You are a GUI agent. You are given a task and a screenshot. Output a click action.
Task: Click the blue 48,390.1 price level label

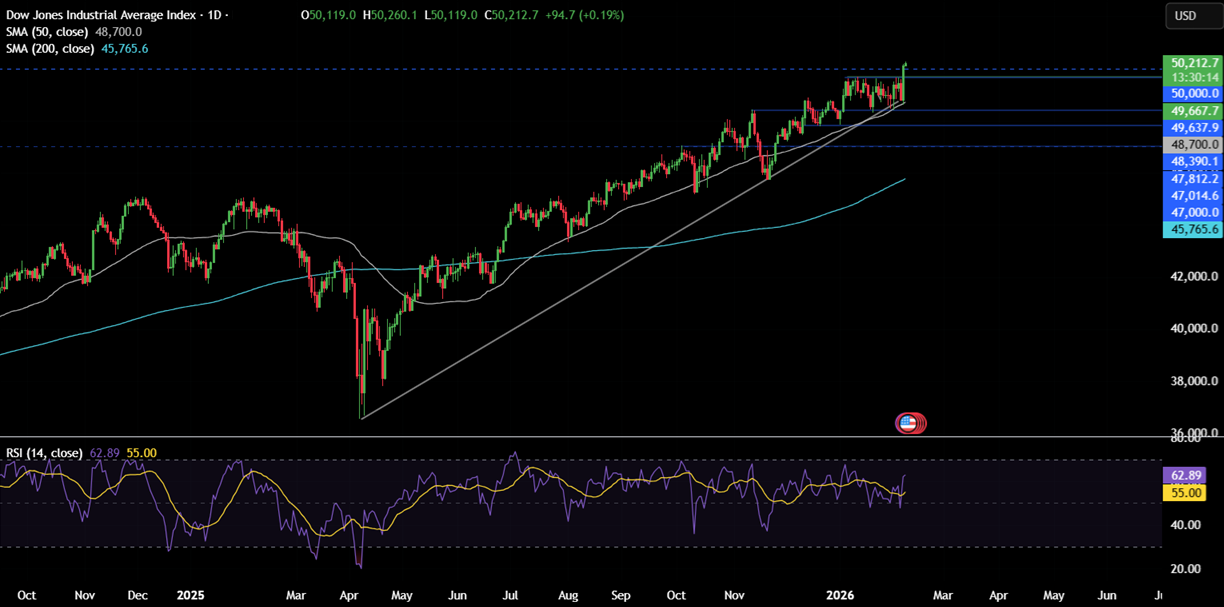1193,161
